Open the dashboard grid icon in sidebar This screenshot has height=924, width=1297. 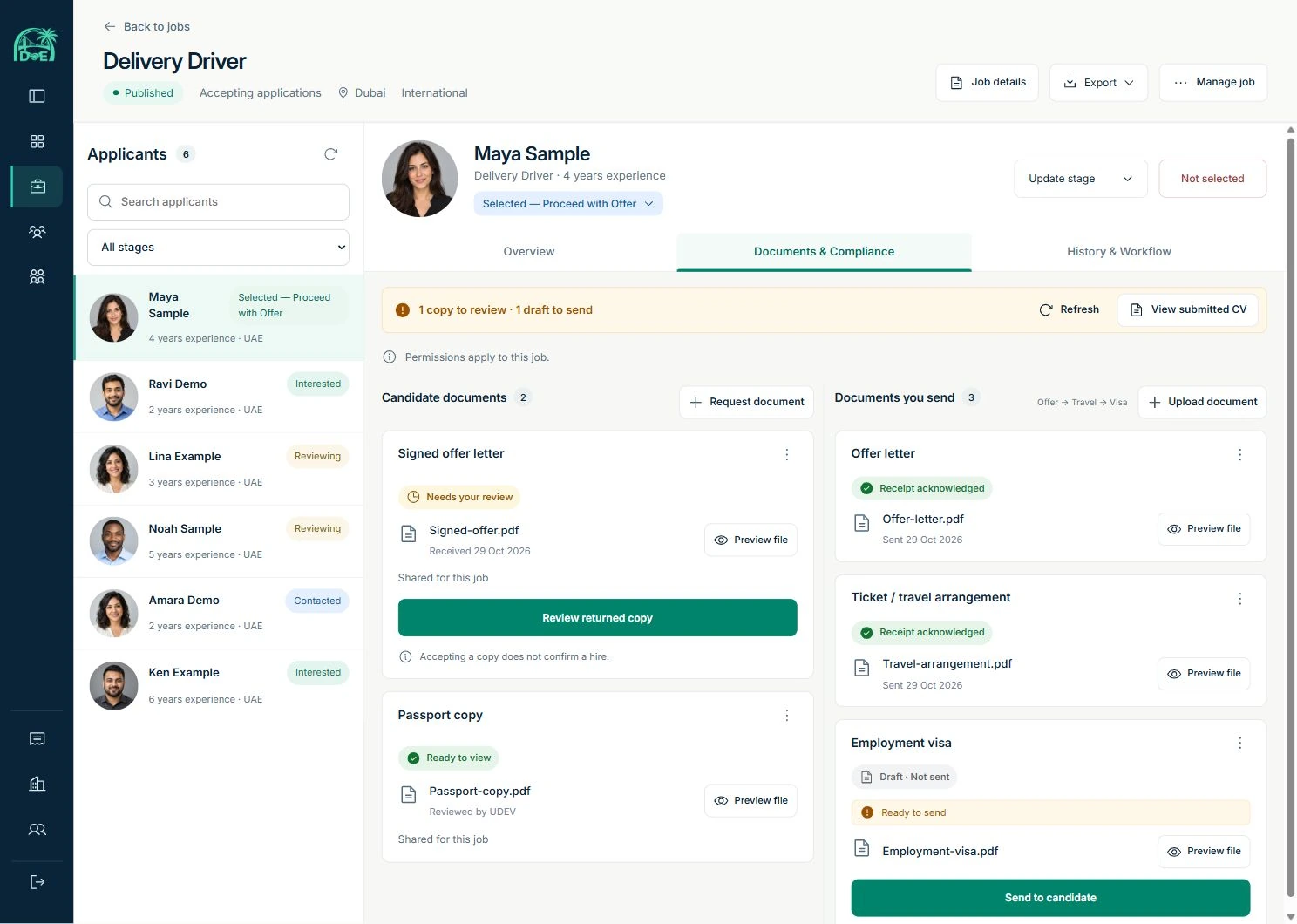point(37,141)
